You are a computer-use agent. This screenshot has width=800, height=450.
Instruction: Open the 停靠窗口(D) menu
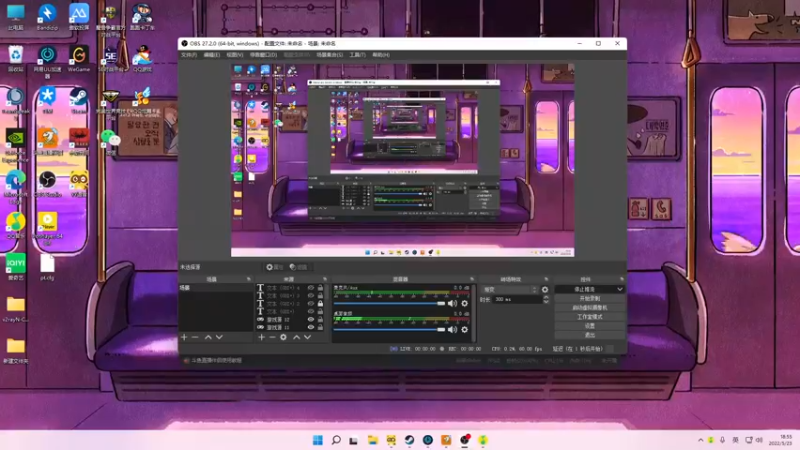[x=263, y=55]
